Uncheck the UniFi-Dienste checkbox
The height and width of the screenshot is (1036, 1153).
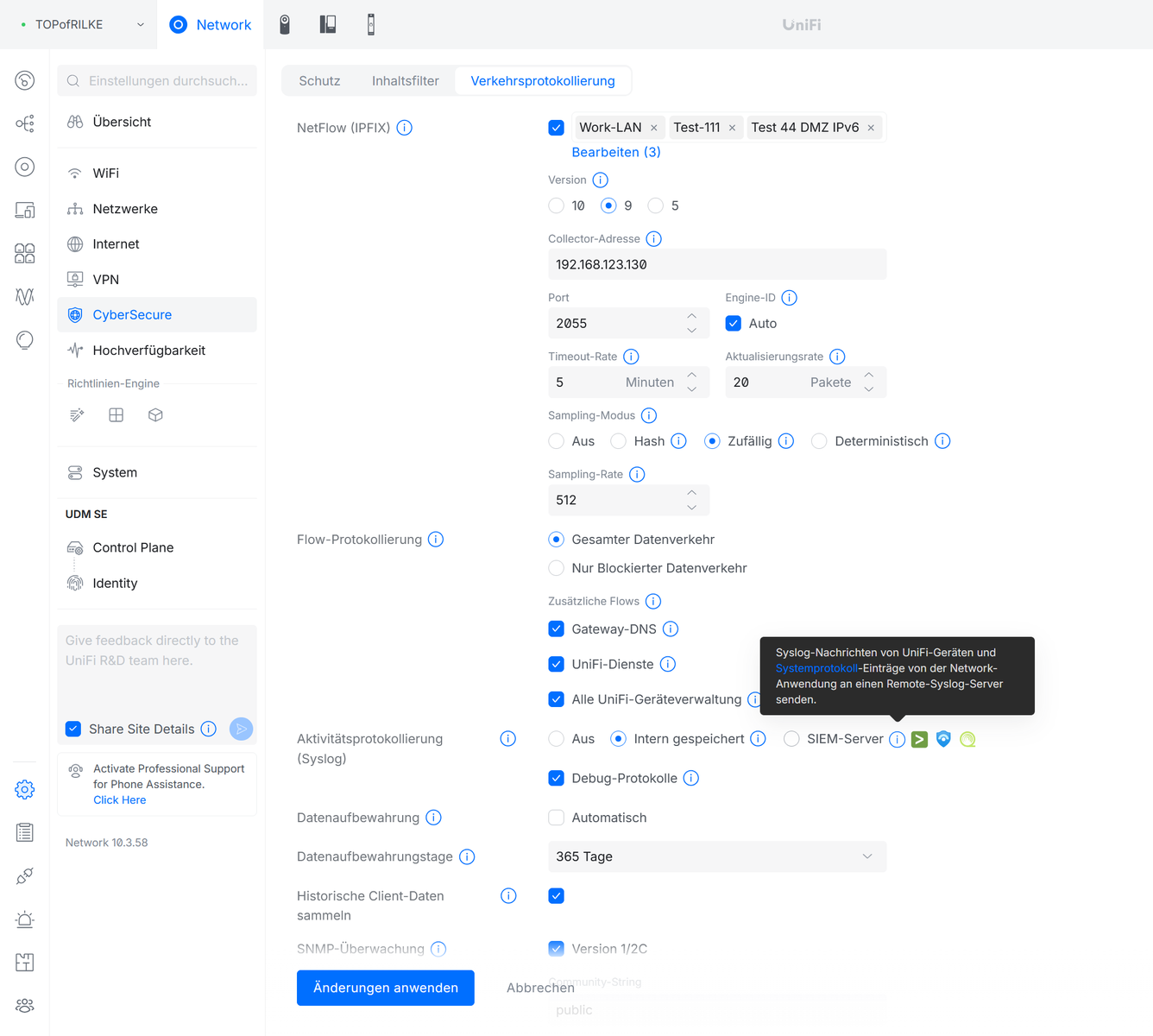pyautogui.click(x=557, y=664)
